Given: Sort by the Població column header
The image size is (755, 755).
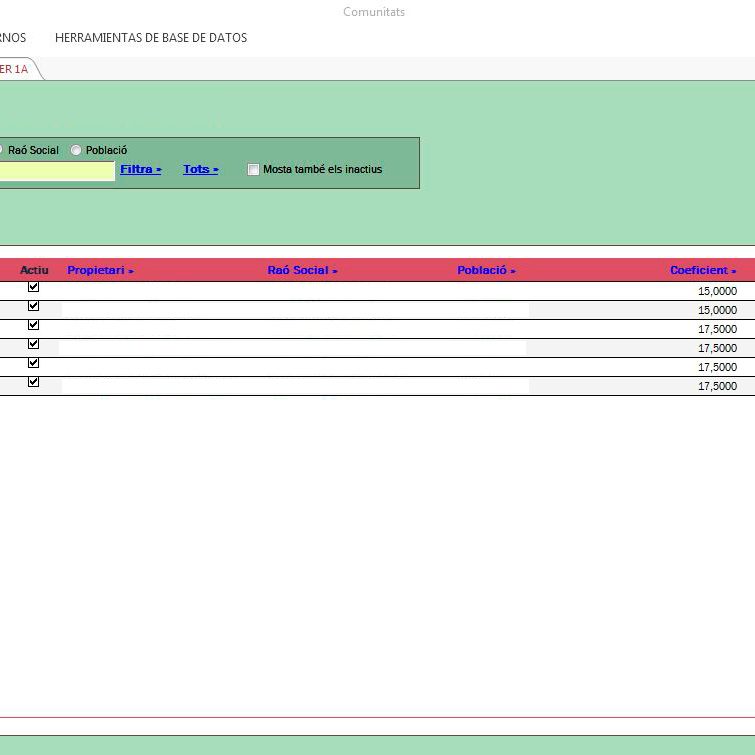Looking at the screenshot, I should [x=486, y=270].
